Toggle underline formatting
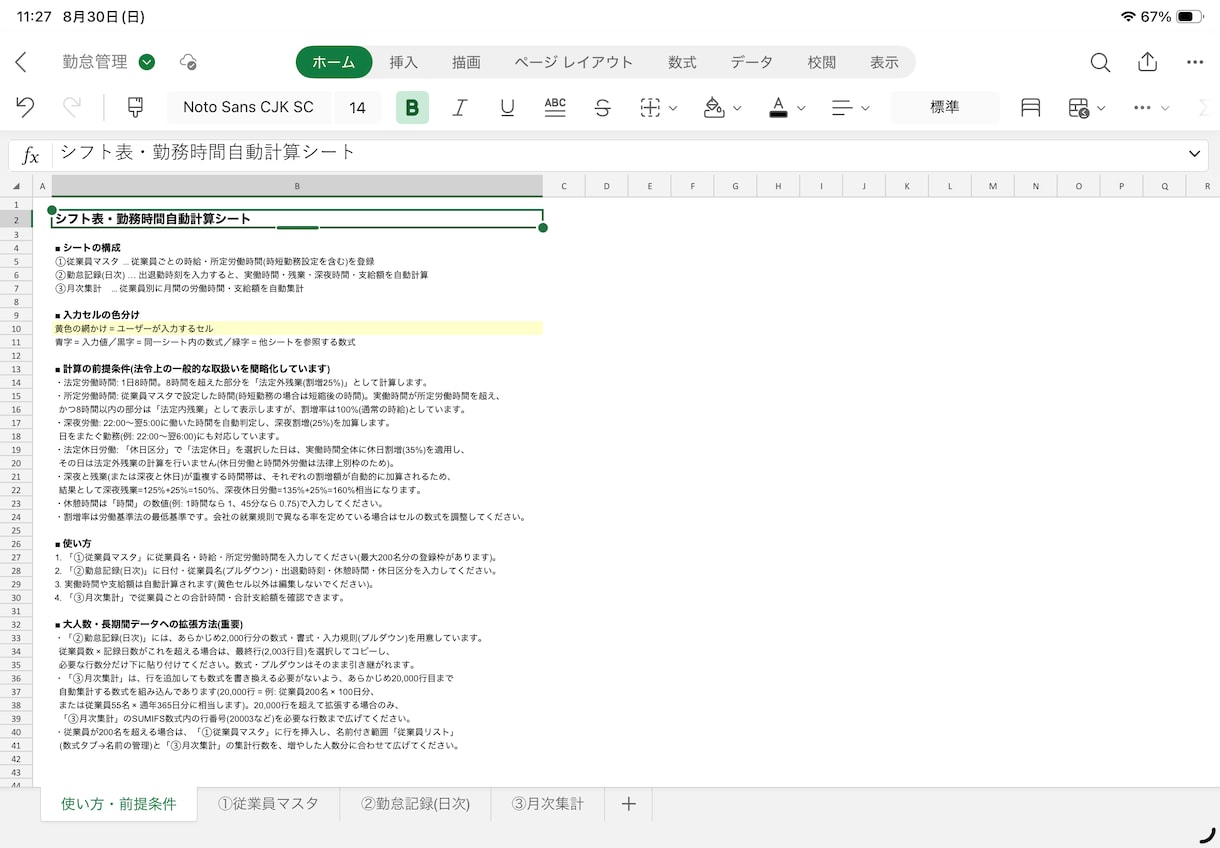The height and width of the screenshot is (848, 1220). coord(507,107)
